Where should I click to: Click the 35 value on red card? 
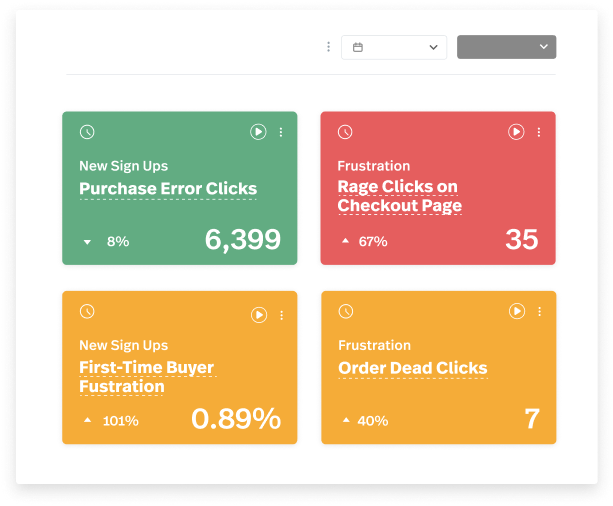pyautogui.click(x=522, y=239)
